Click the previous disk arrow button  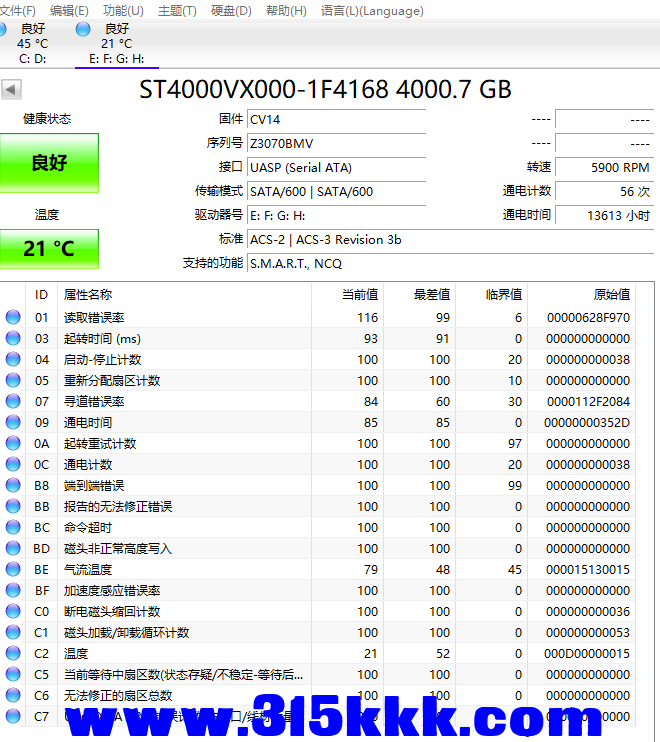11,89
